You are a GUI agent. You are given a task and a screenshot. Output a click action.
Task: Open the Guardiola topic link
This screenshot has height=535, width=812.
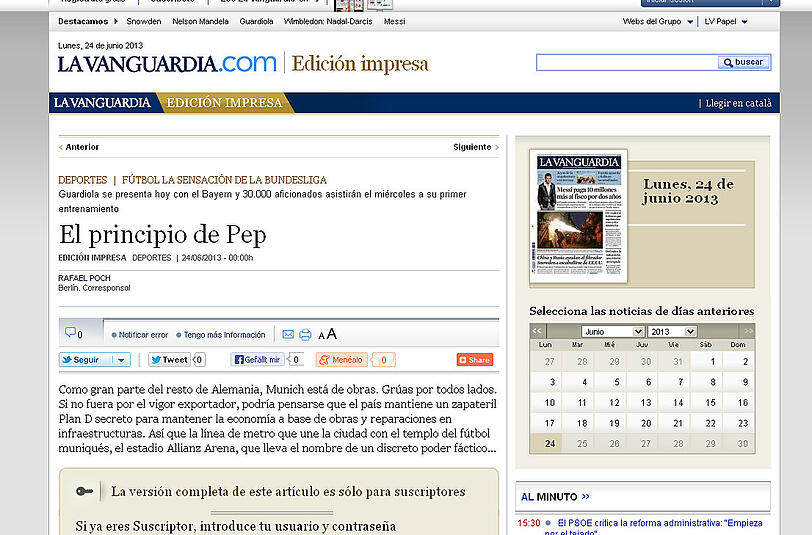[x=256, y=21]
